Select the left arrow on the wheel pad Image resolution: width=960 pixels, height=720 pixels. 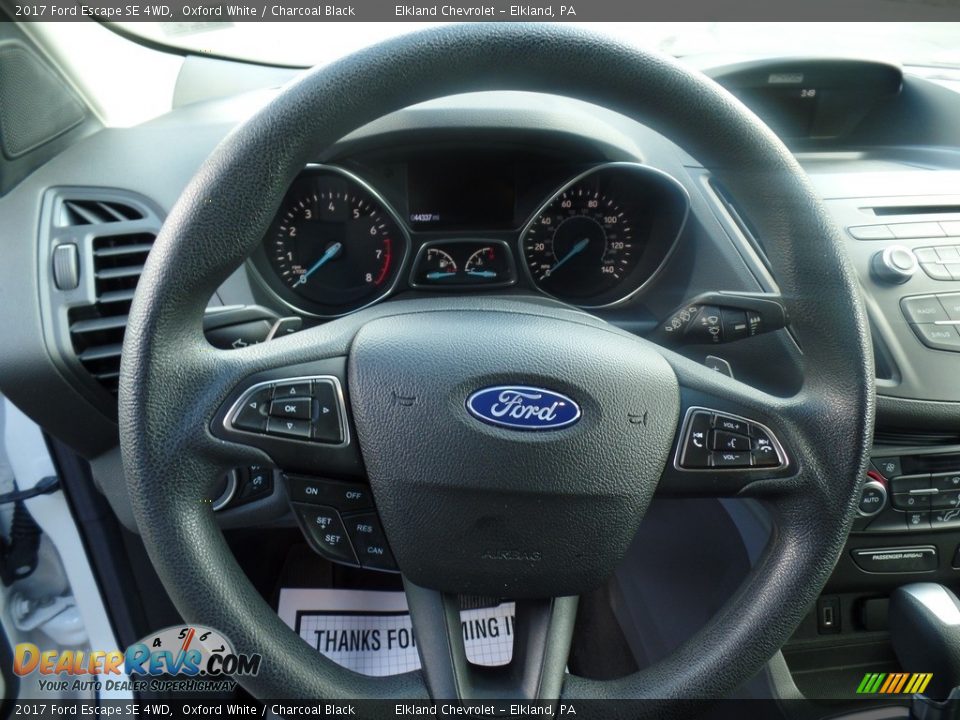pos(253,404)
